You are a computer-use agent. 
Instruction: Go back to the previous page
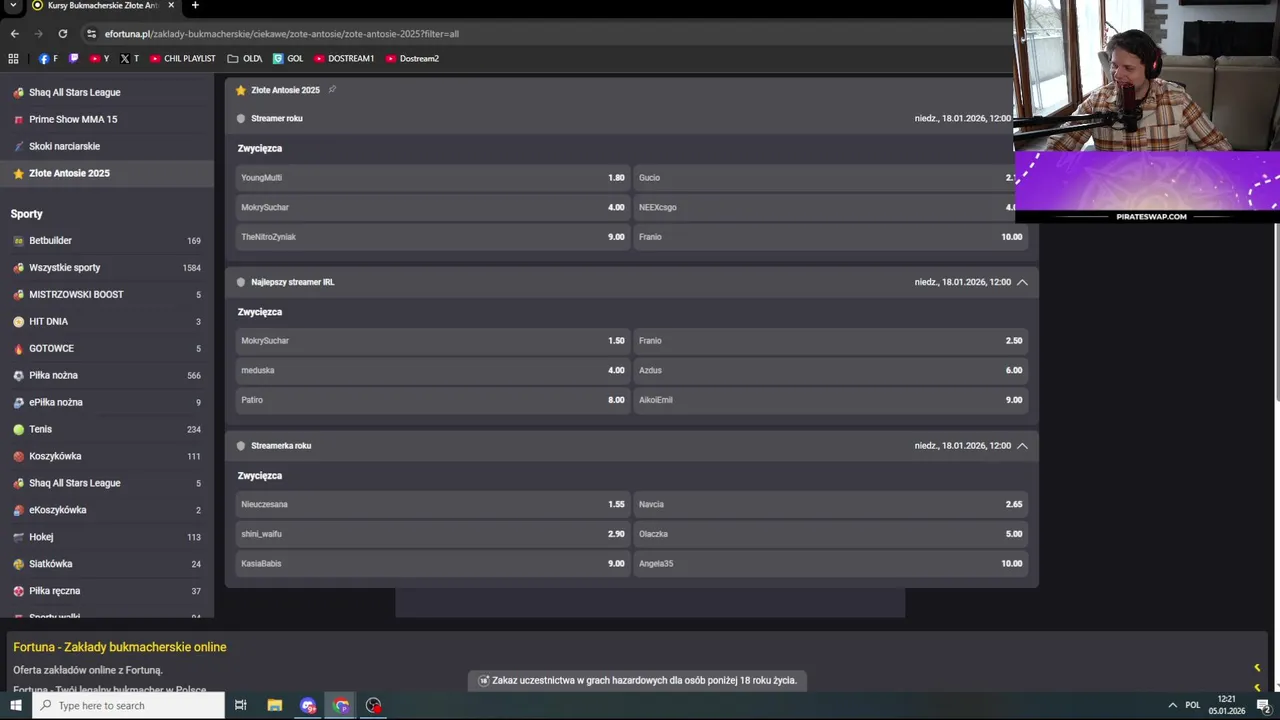click(x=14, y=33)
